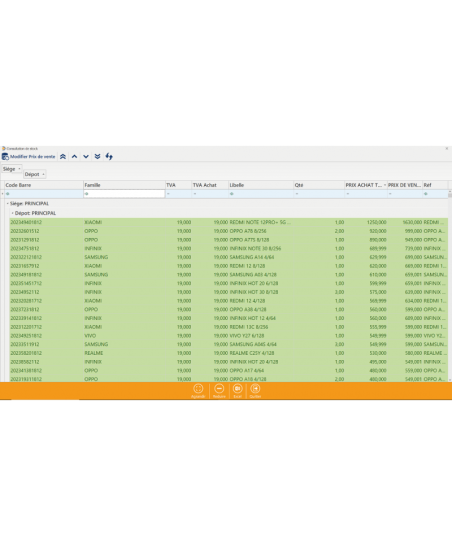Click Libelle filter row cell
Screen dimensions: 452x547
[x=261, y=194]
